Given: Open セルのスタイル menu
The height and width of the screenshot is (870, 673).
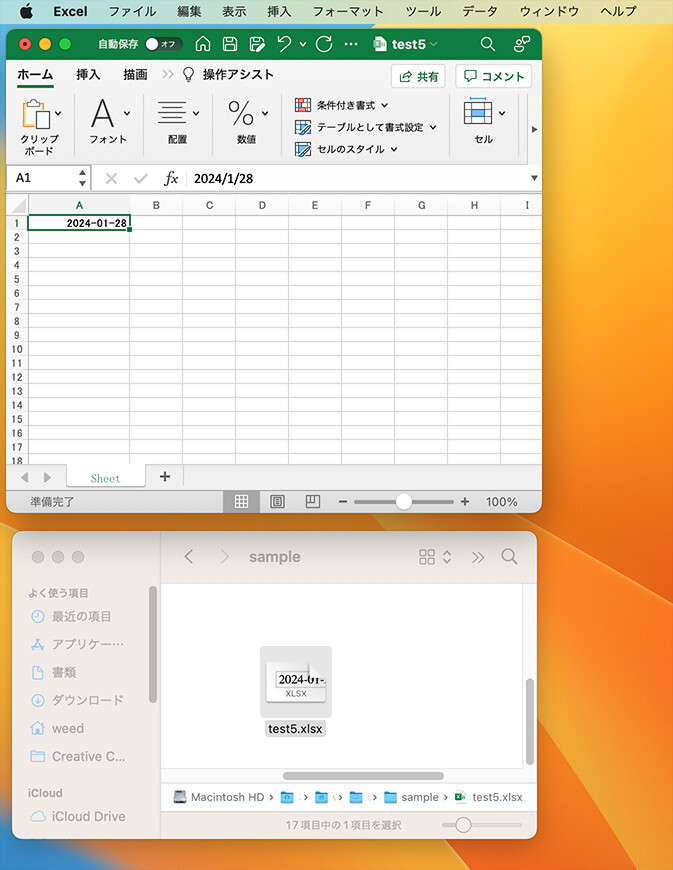Looking at the screenshot, I should [x=346, y=149].
